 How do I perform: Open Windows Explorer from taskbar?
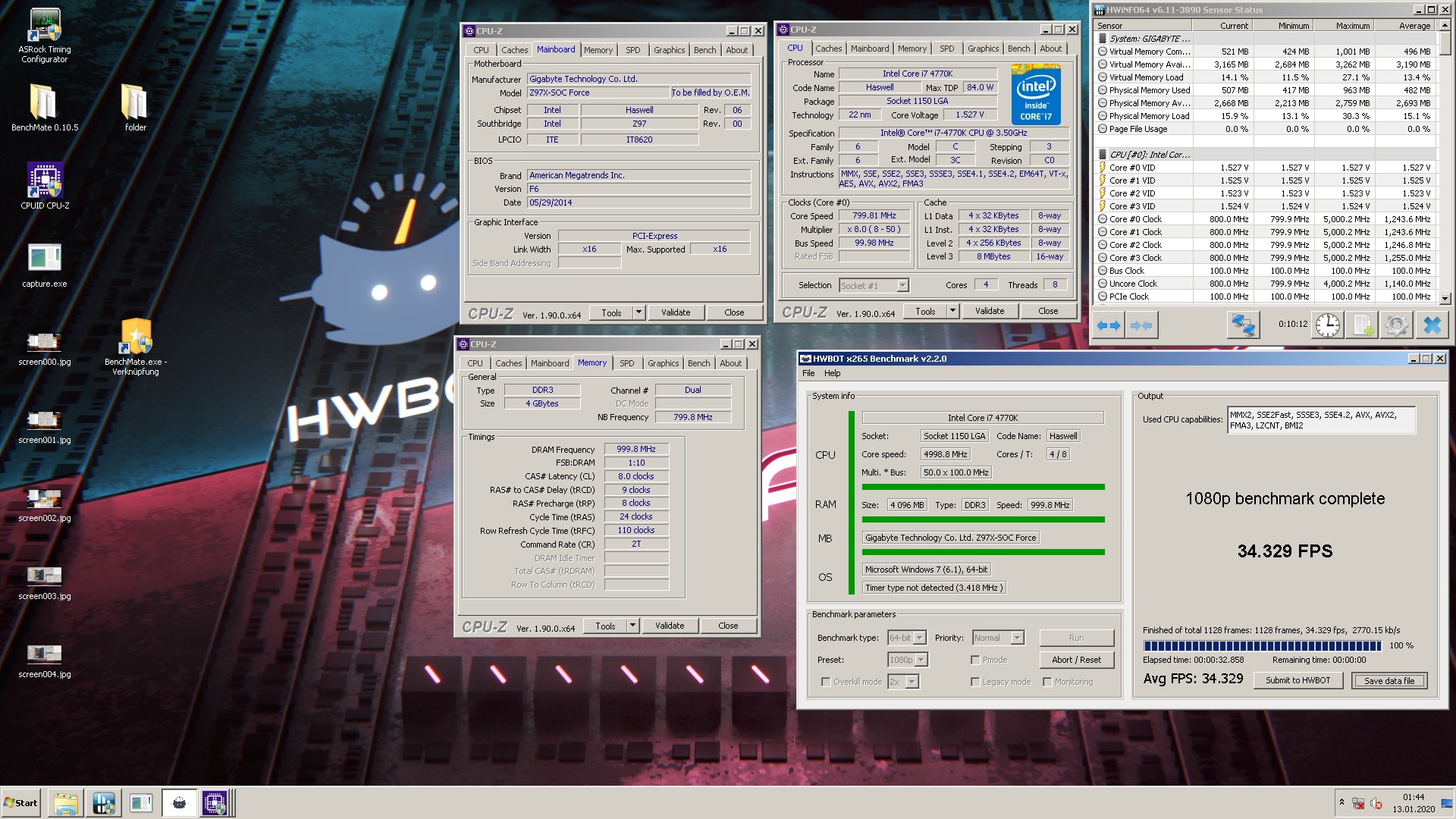[x=66, y=803]
